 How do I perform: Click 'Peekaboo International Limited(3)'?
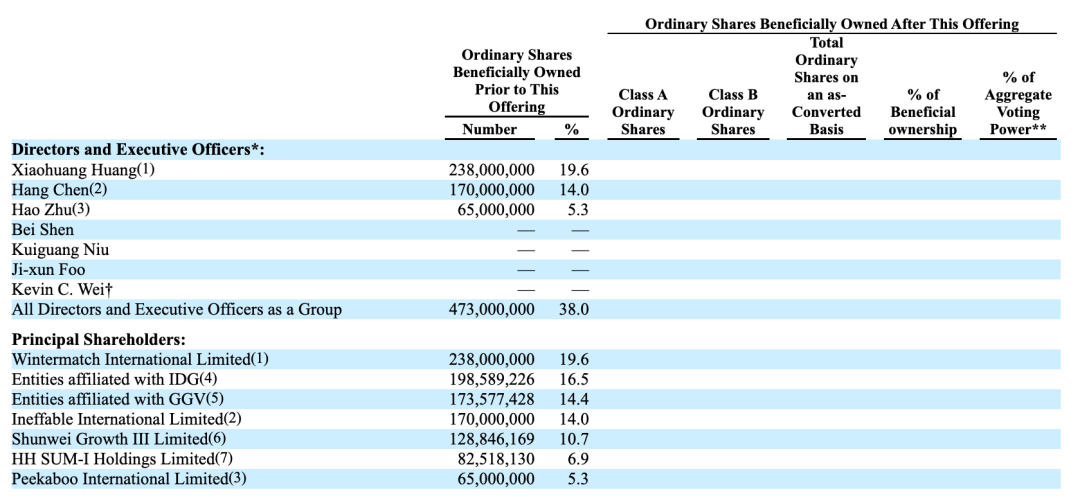pos(129,478)
